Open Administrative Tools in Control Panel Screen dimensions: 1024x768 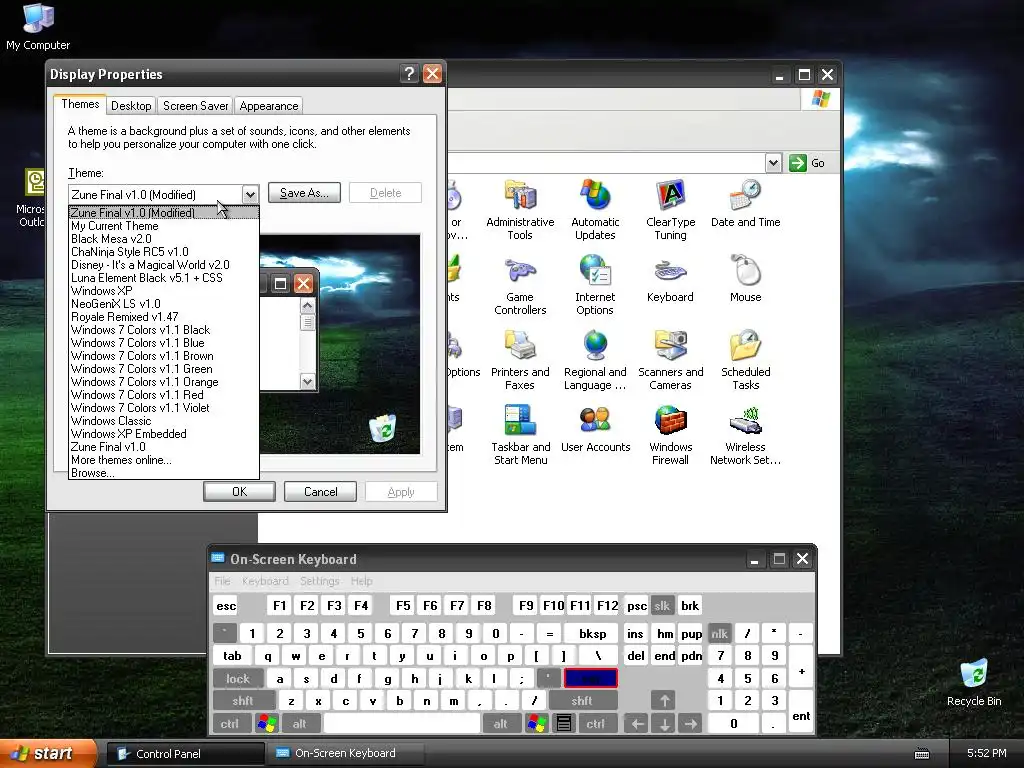(520, 210)
